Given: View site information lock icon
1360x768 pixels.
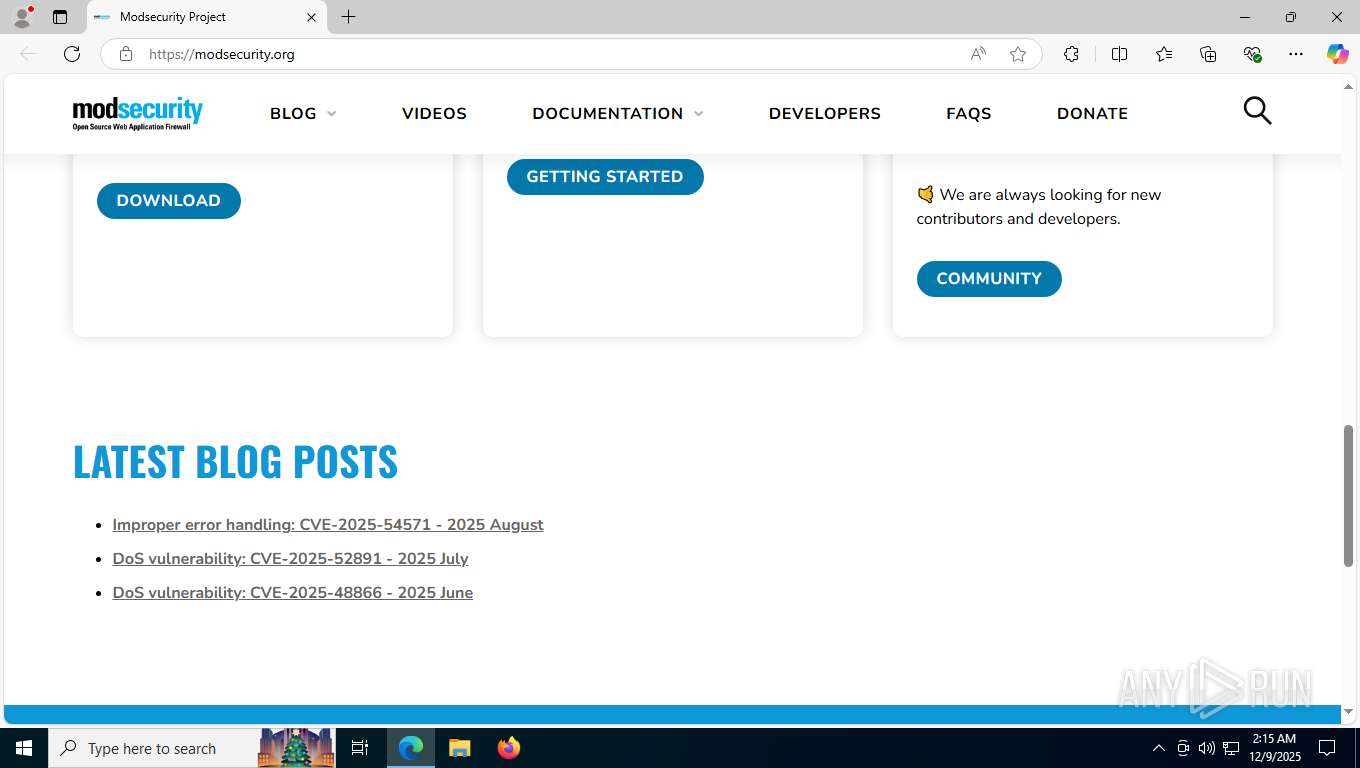Looking at the screenshot, I should pyautogui.click(x=126, y=54).
